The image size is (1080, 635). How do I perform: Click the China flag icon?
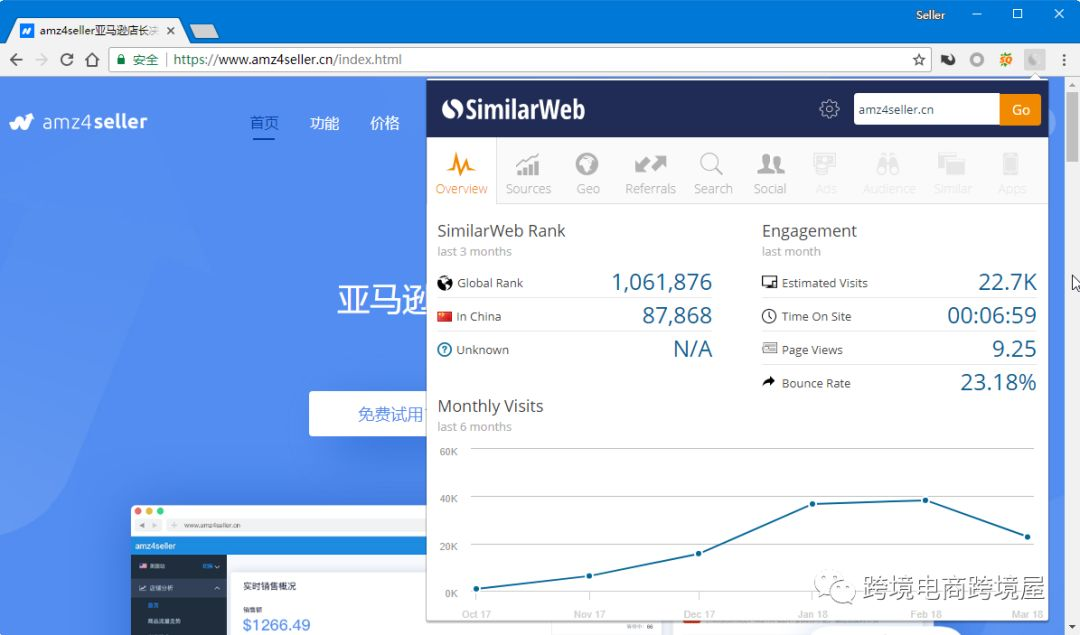click(x=445, y=317)
